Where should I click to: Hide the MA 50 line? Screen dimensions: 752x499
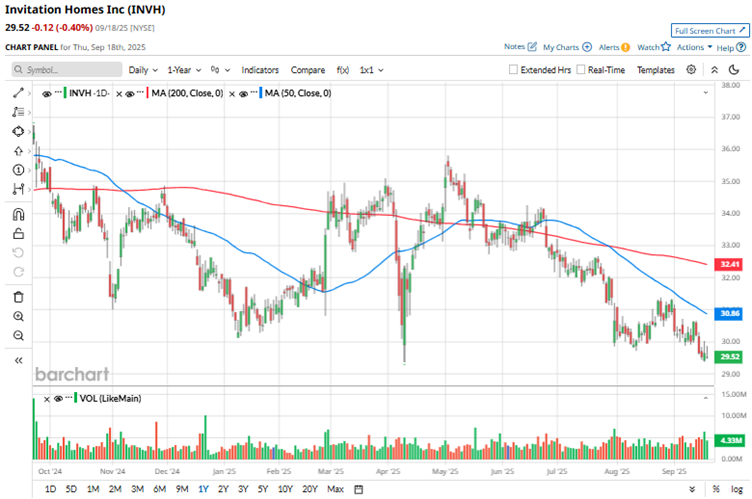pos(243,94)
